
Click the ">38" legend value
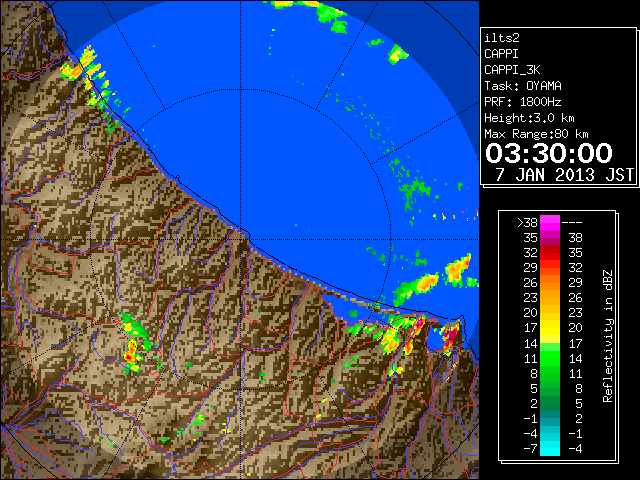click(x=527, y=222)
